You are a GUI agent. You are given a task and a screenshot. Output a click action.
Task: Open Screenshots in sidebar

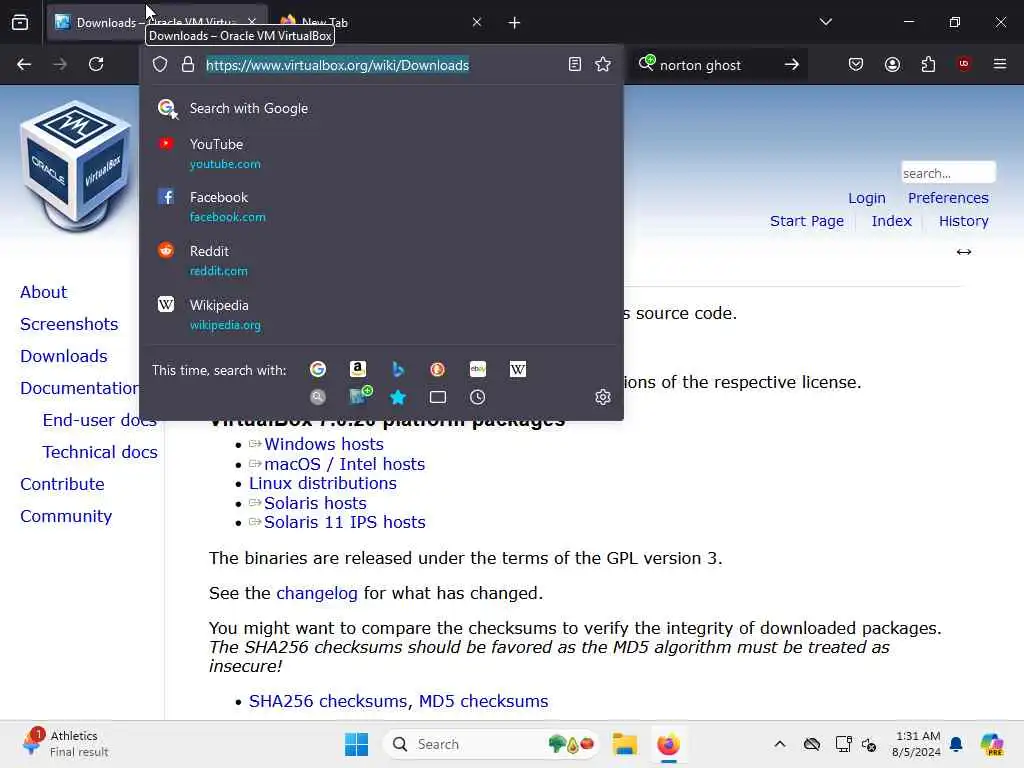pyautogui.click(x=69, y=324)
